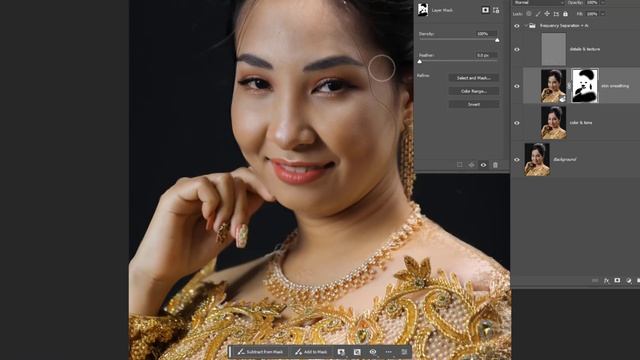
Task: Lock transparent pixels in the Layers panel
Action: click(x=529, y=14)
